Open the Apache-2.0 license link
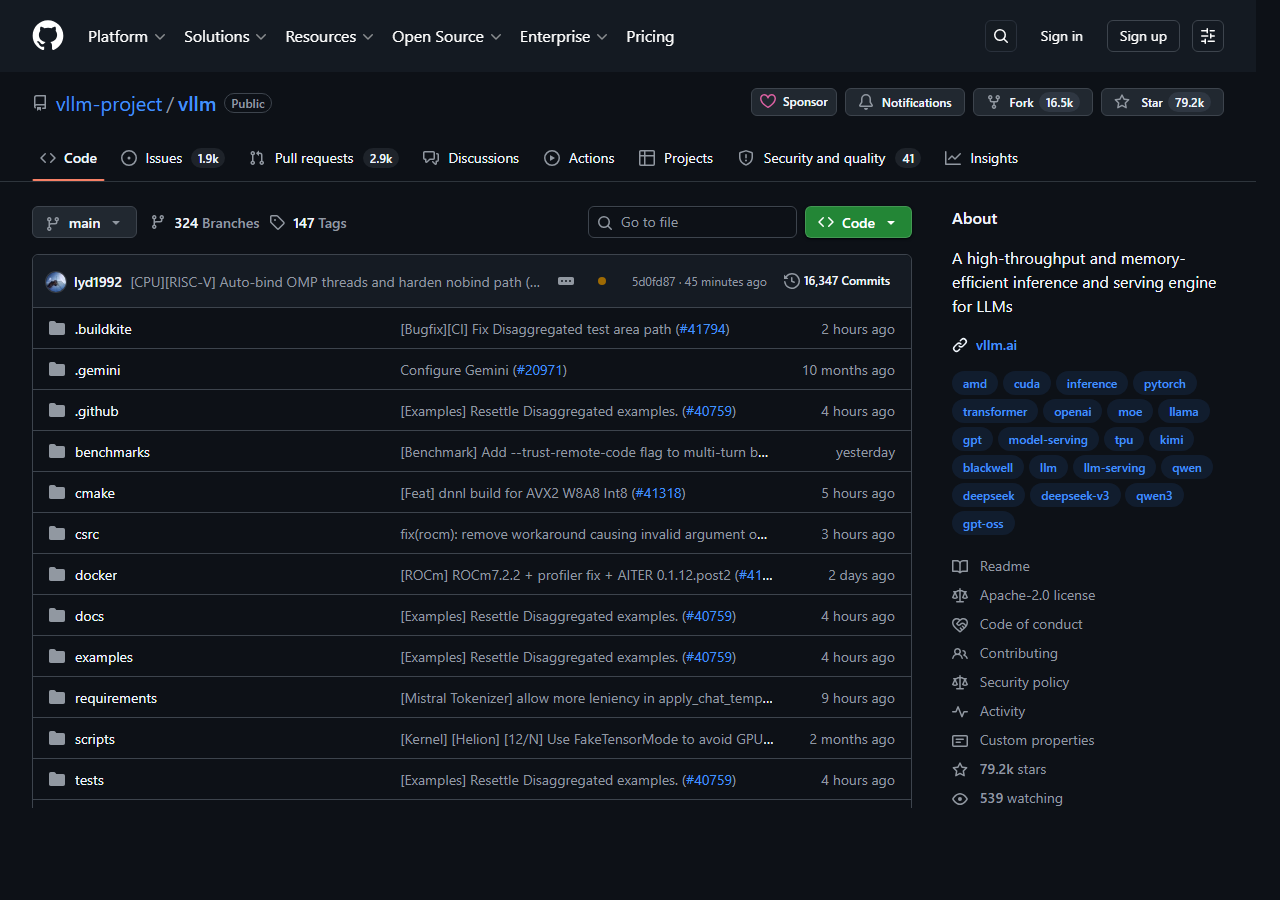Viewport: 1280px width, 900px height. pos(1024,595)
